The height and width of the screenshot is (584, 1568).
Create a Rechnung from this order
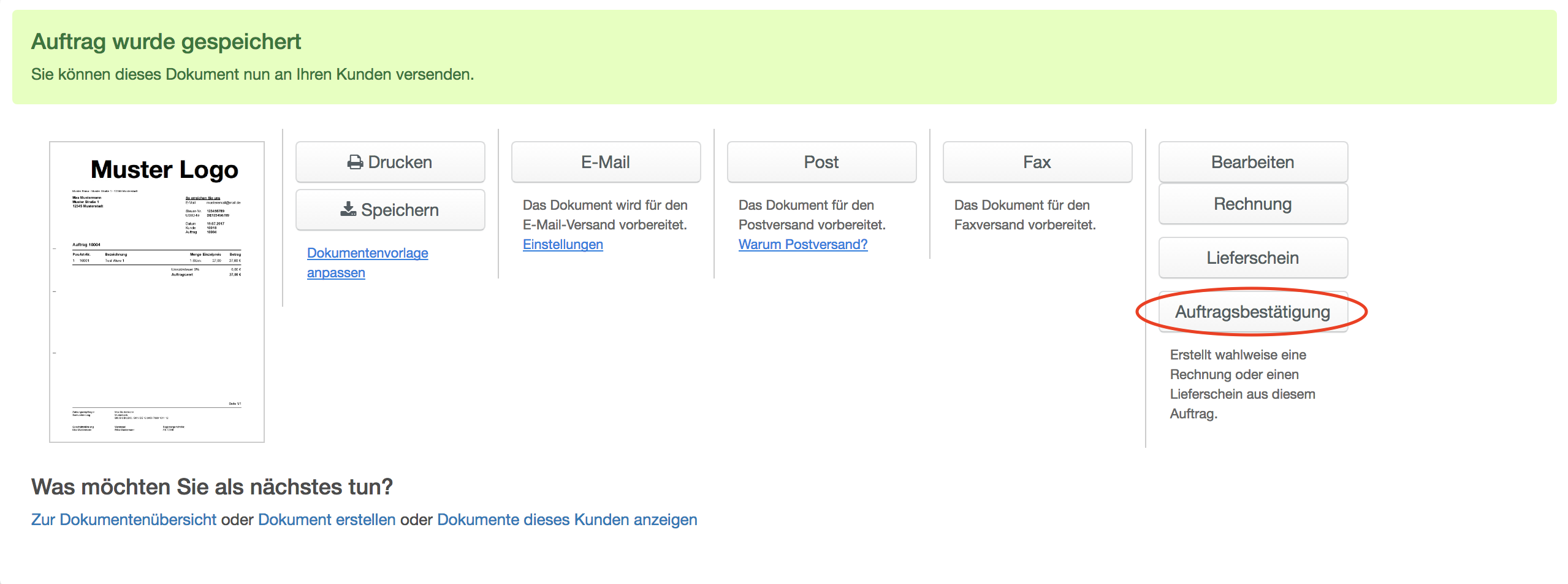1253,204
